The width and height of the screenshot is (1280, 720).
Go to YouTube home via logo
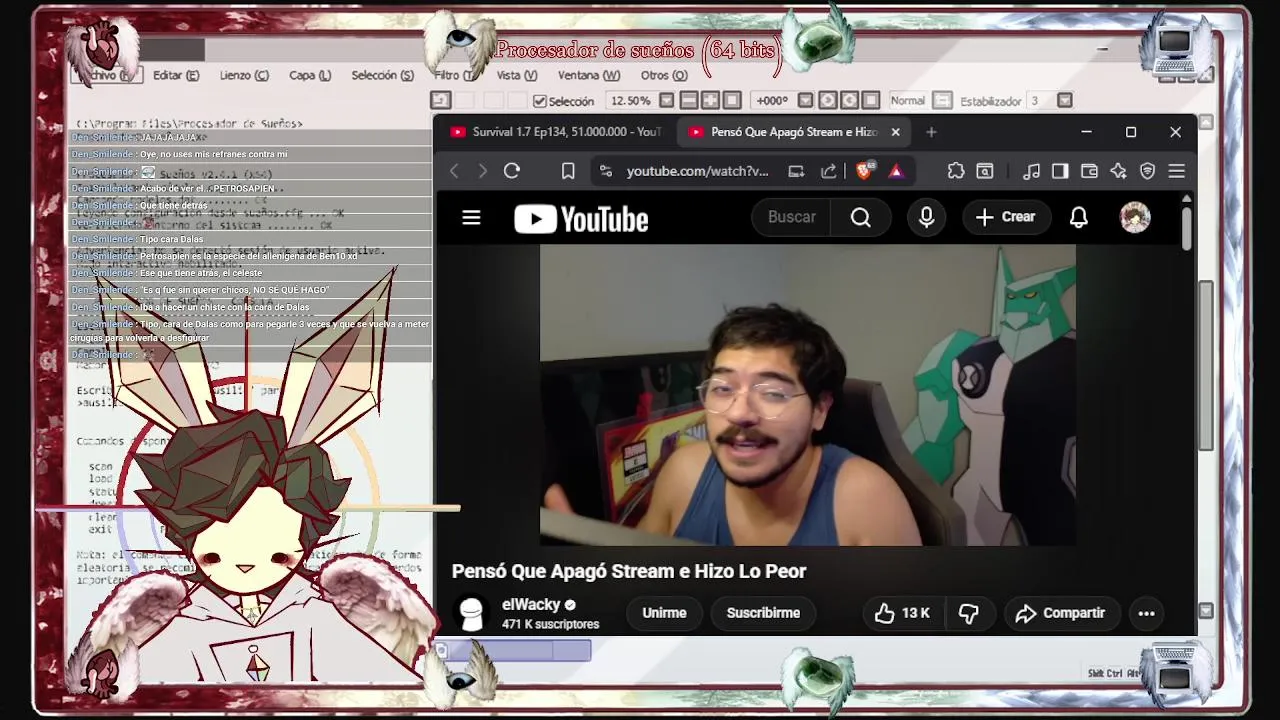click(581, 219)
